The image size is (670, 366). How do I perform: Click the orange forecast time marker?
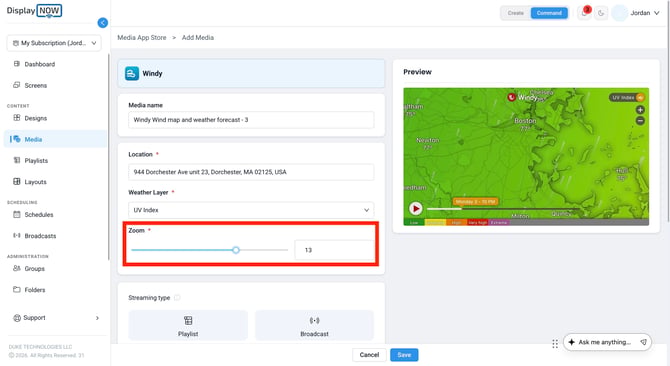click(476, 202)
